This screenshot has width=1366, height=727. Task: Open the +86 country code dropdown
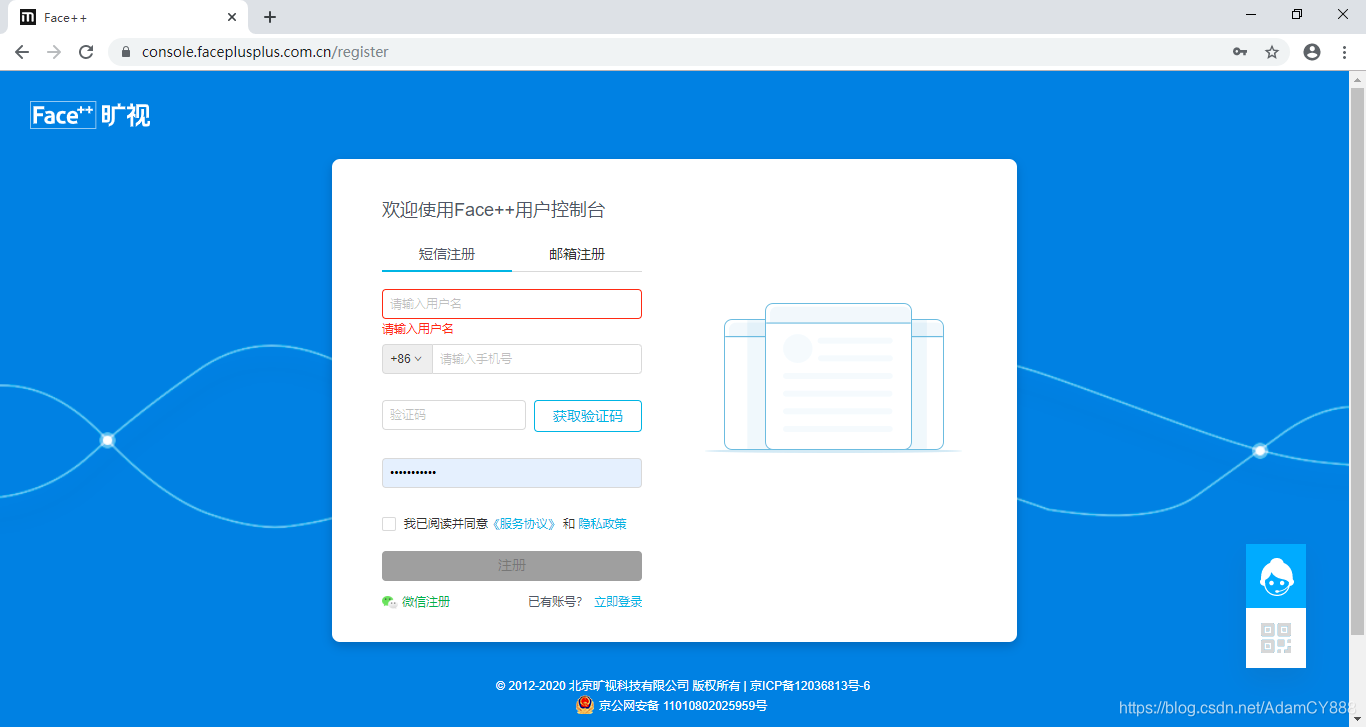click(x=407, y=359)
